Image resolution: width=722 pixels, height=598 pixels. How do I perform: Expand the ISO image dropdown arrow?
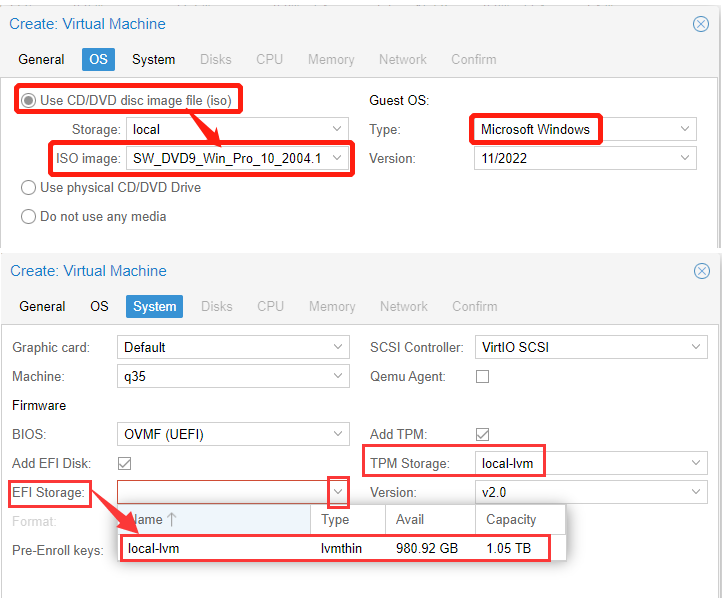[337, 158]
